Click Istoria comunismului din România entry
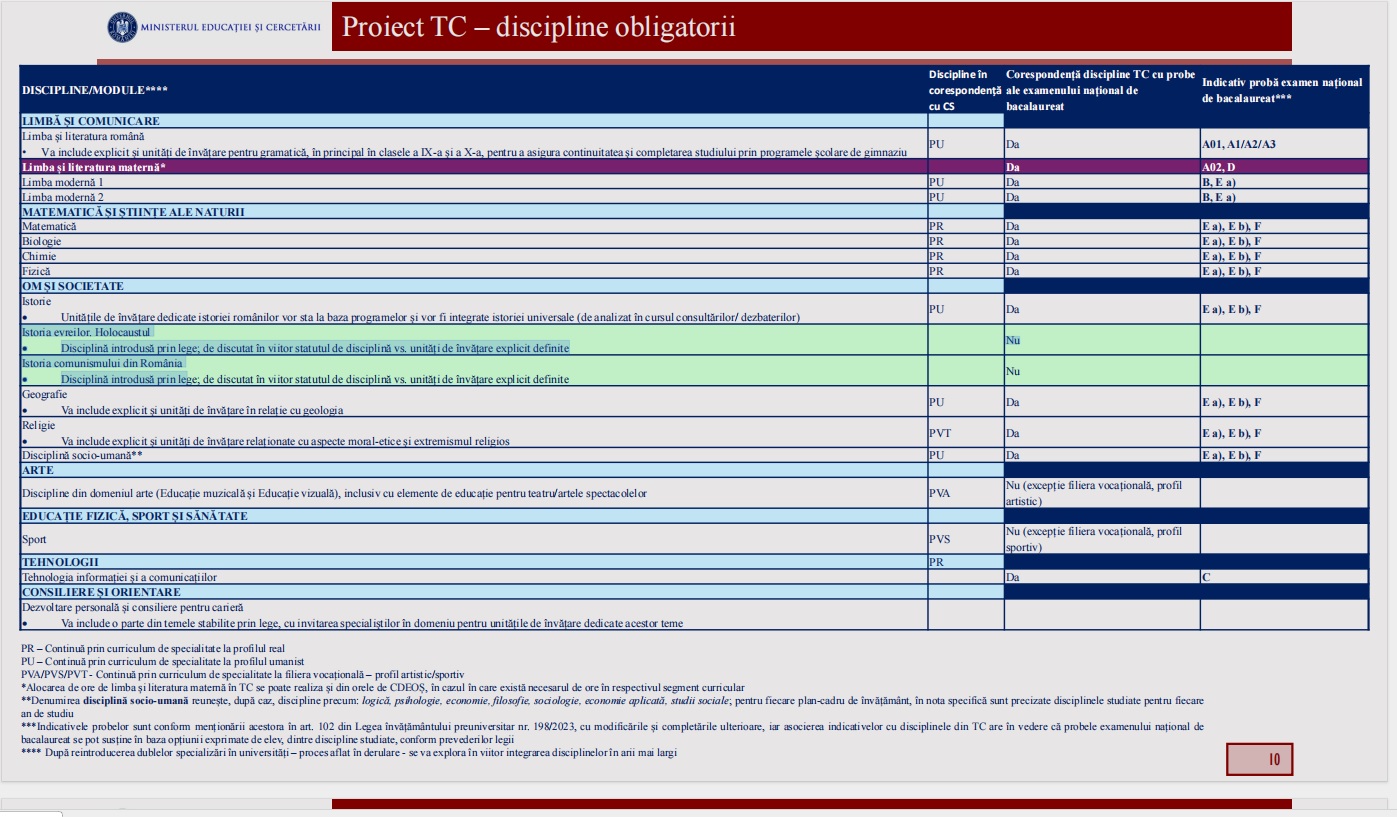This screenshot has width=1397, height=817. tap(102, 363)
